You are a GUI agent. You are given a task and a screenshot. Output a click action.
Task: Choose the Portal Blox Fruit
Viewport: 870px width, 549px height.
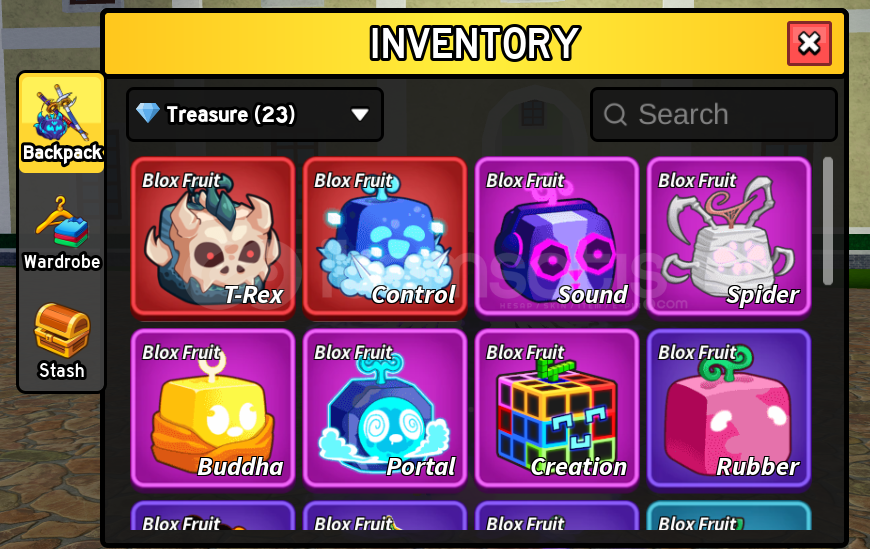tap(385, 410)
